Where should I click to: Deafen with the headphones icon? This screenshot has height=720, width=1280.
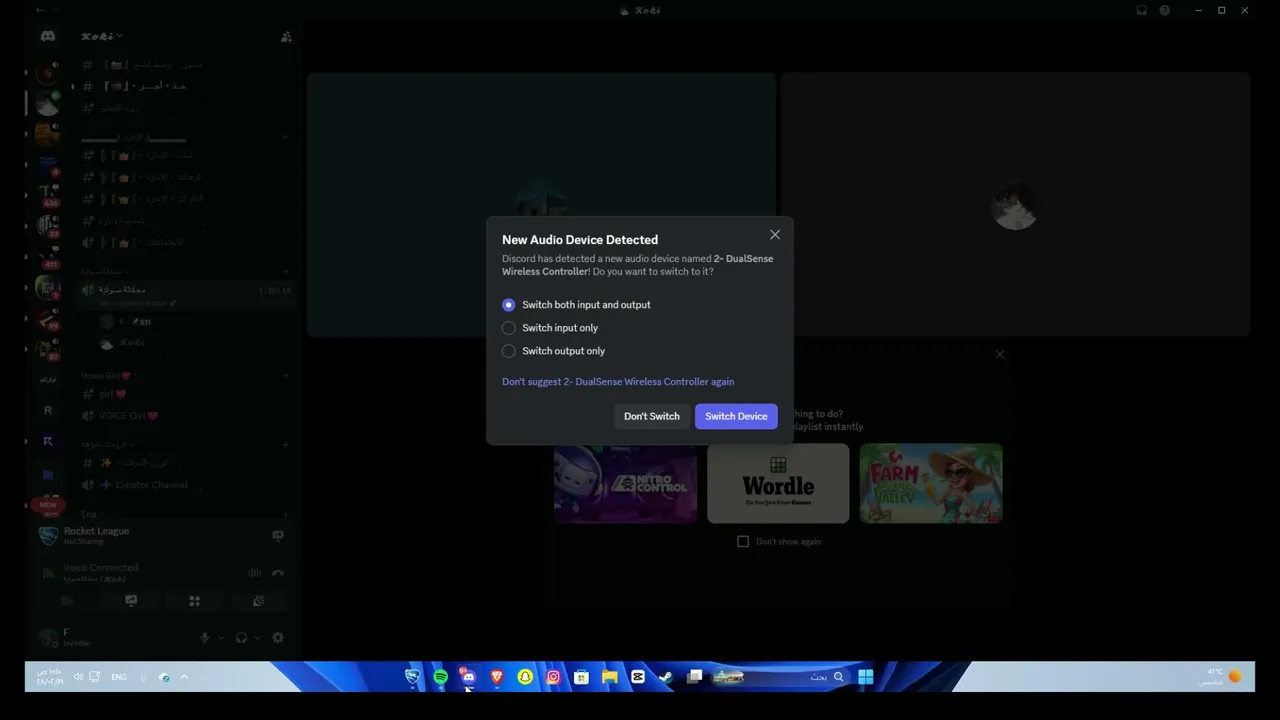(241, 638)
